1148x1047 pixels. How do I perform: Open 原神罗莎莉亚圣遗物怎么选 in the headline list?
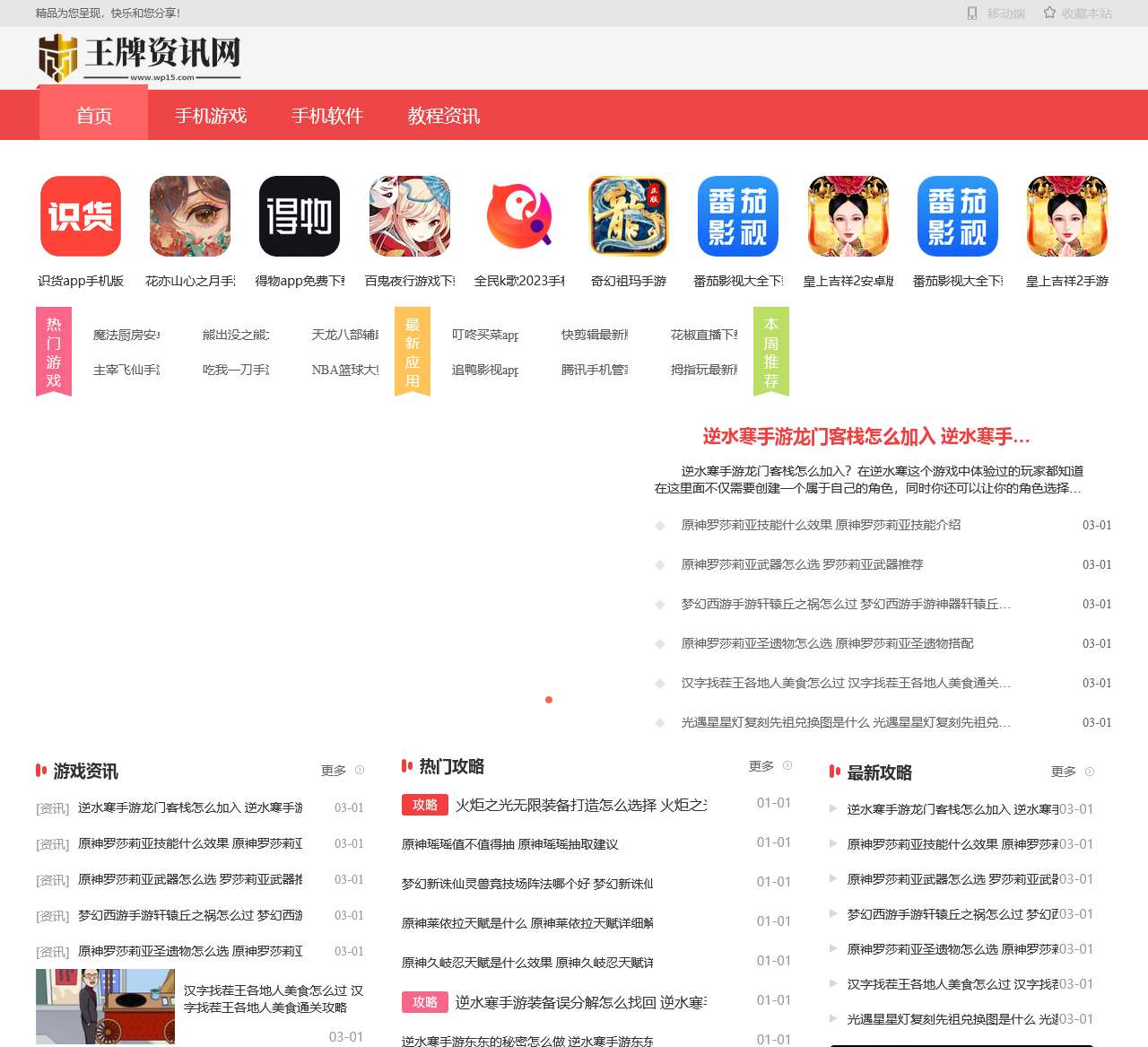[827, 643]
